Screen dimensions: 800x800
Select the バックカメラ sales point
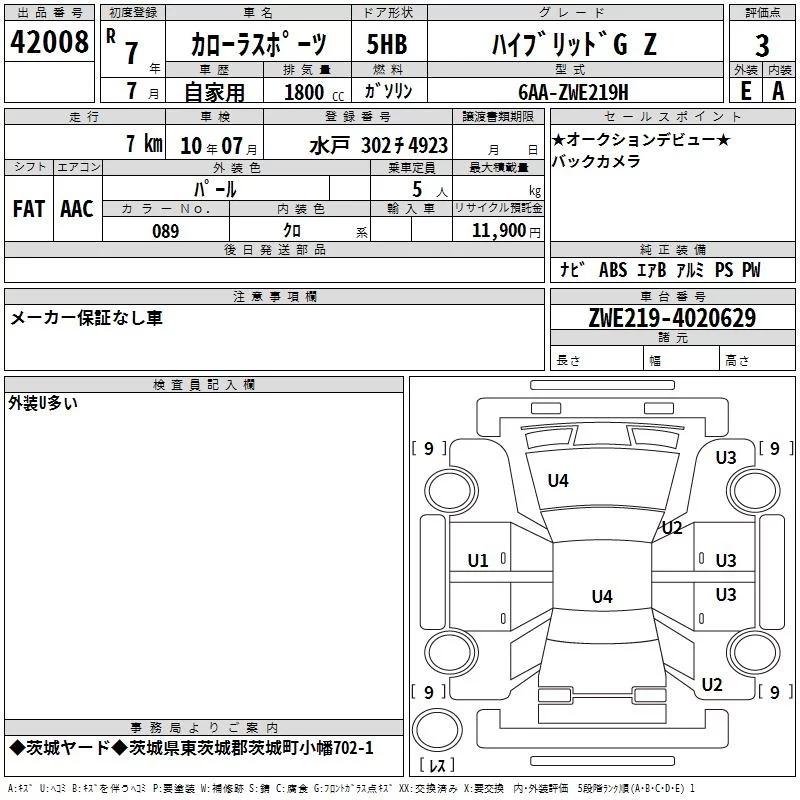point(596,161)
